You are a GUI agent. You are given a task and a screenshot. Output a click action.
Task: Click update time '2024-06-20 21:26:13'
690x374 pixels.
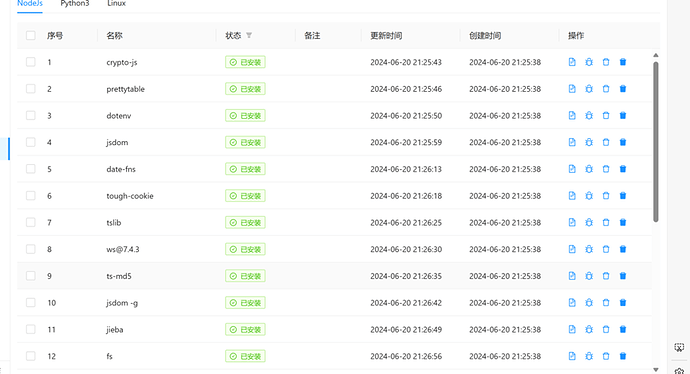[406, 169]
